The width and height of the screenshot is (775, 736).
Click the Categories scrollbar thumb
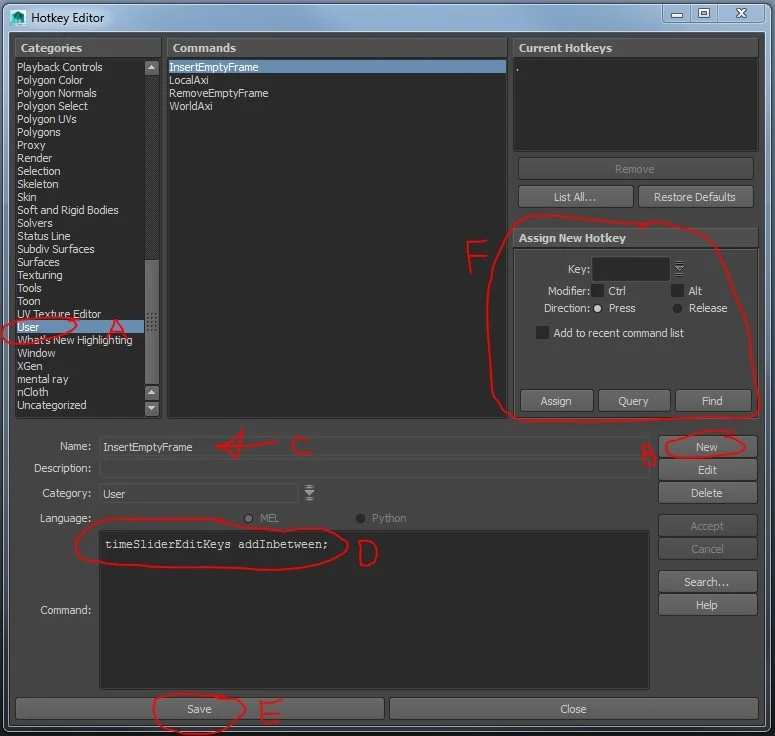152,321
